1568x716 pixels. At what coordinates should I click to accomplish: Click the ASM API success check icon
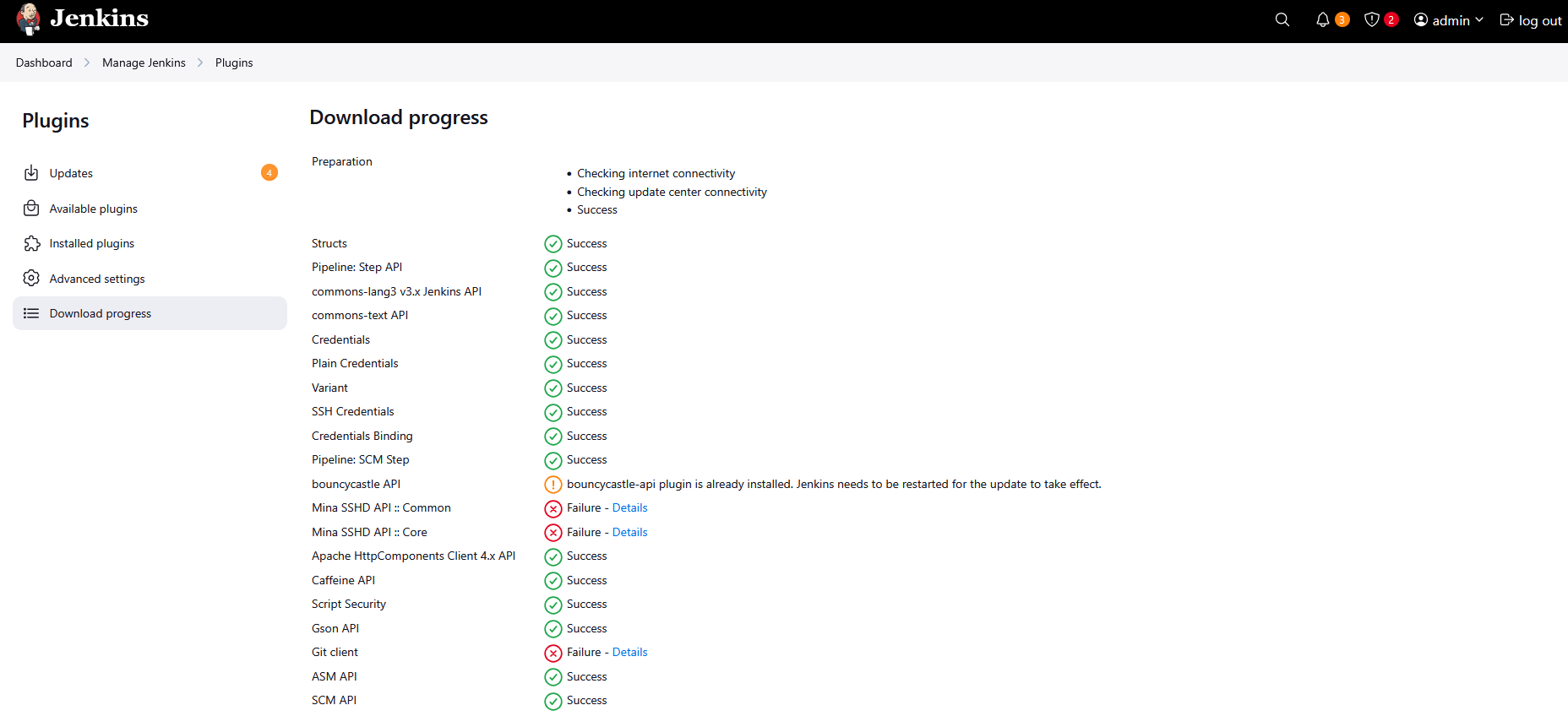pyautogui.click(x=553, y=677)
